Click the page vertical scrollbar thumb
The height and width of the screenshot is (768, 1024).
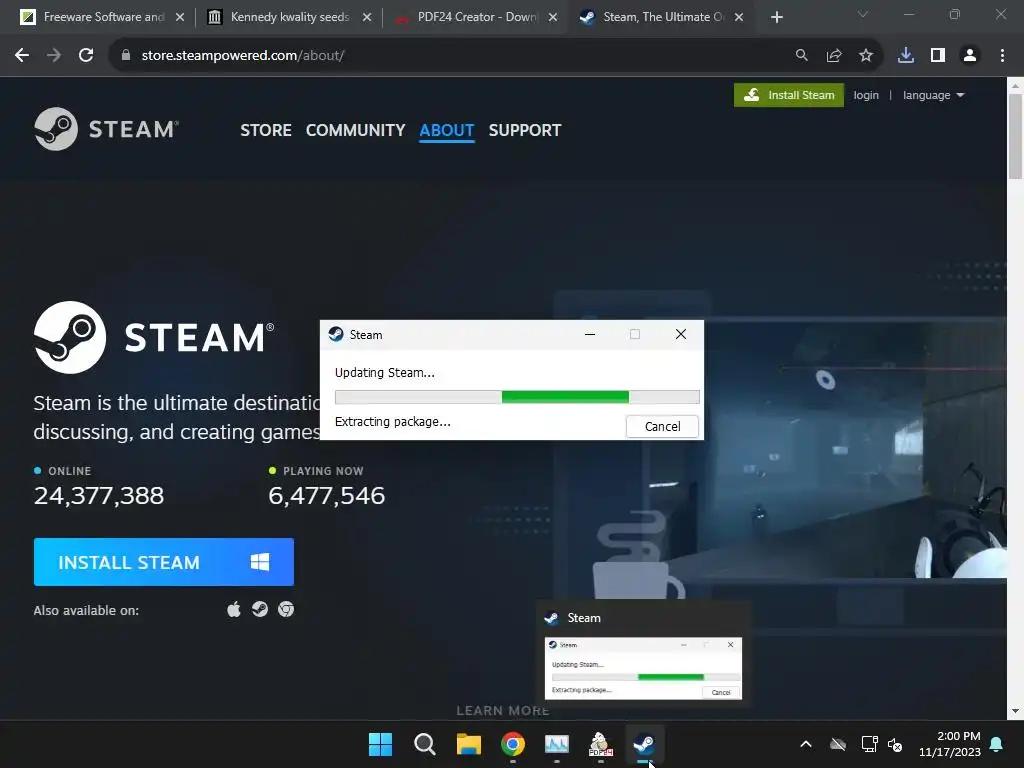[x=1015, y=135]
